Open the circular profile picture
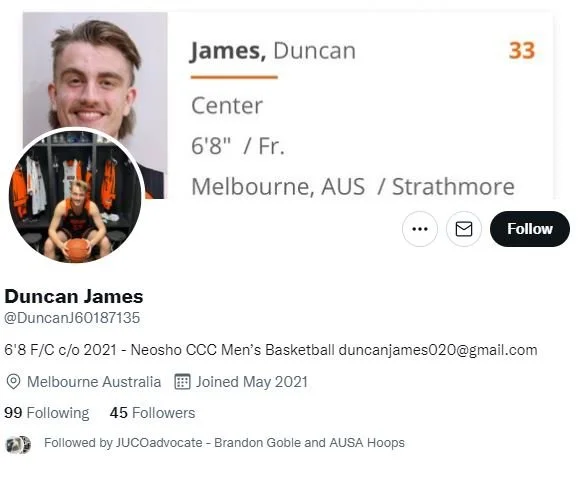Viewport: 579px width, 478px height. [76, 196]
